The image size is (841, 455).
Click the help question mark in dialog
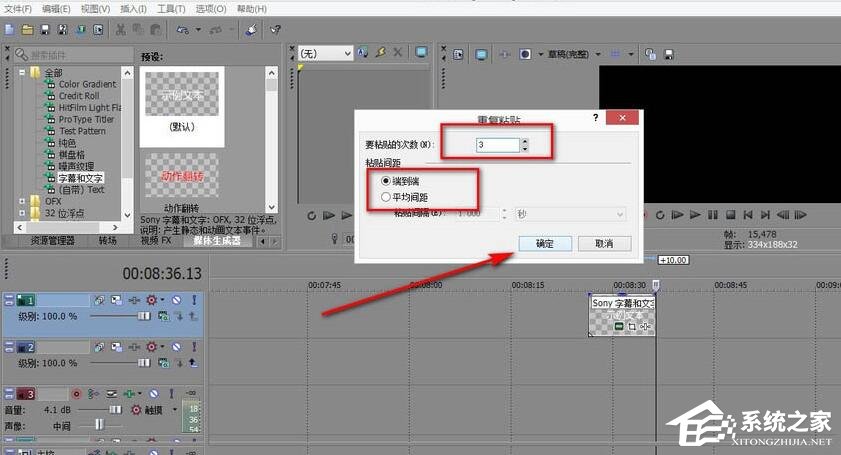tap(595, 118)
